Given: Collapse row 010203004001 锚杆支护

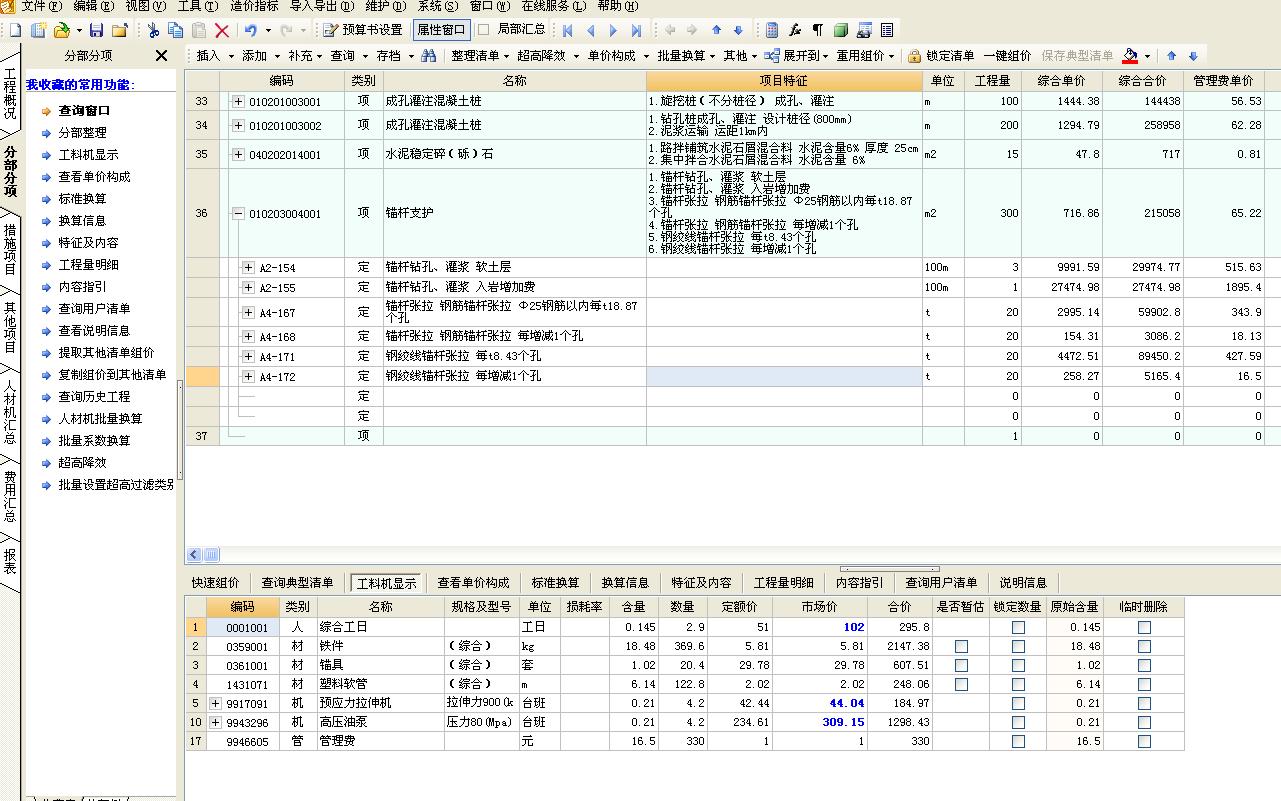Looking at the screenshot, I should click(x=238, y=214).
